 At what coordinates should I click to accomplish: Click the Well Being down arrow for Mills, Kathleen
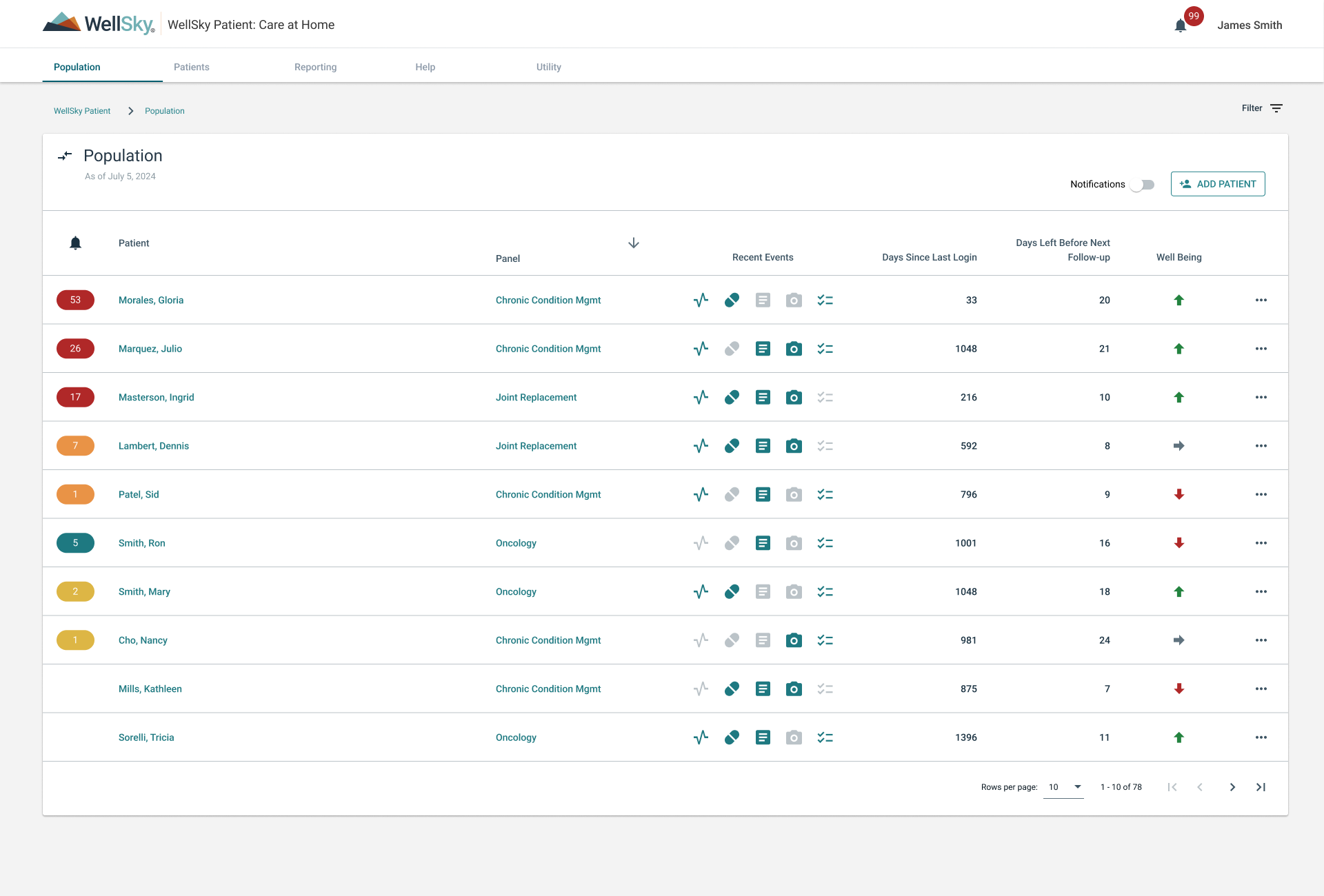(1179, 689)
